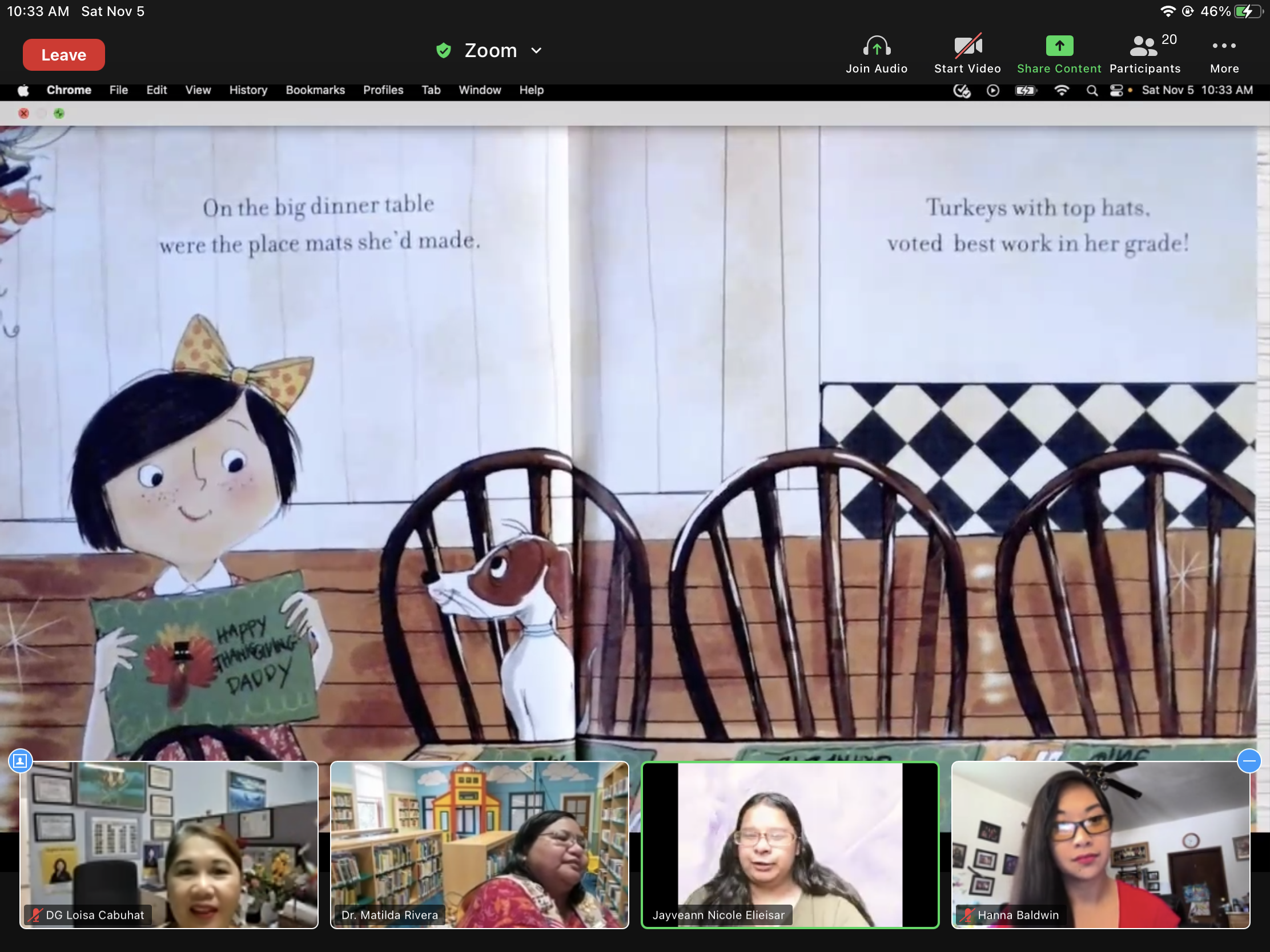This screenshot has height=952, width=1270.
Task: Open the Edit menu
Action: (x=156, y=90)
